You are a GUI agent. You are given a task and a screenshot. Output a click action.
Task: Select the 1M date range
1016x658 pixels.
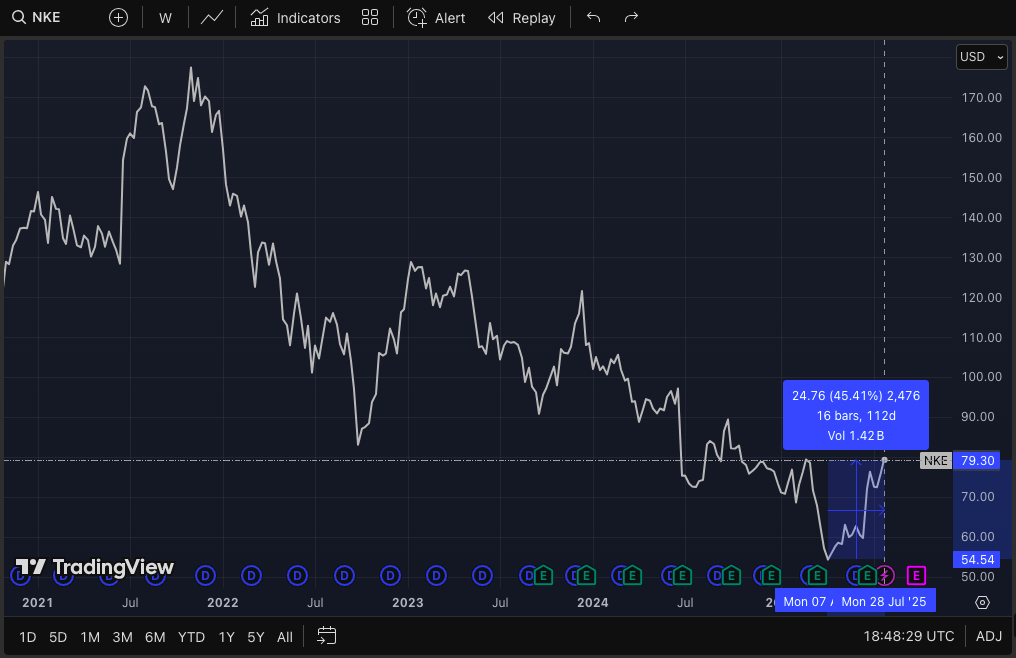(x=90, y=637)
